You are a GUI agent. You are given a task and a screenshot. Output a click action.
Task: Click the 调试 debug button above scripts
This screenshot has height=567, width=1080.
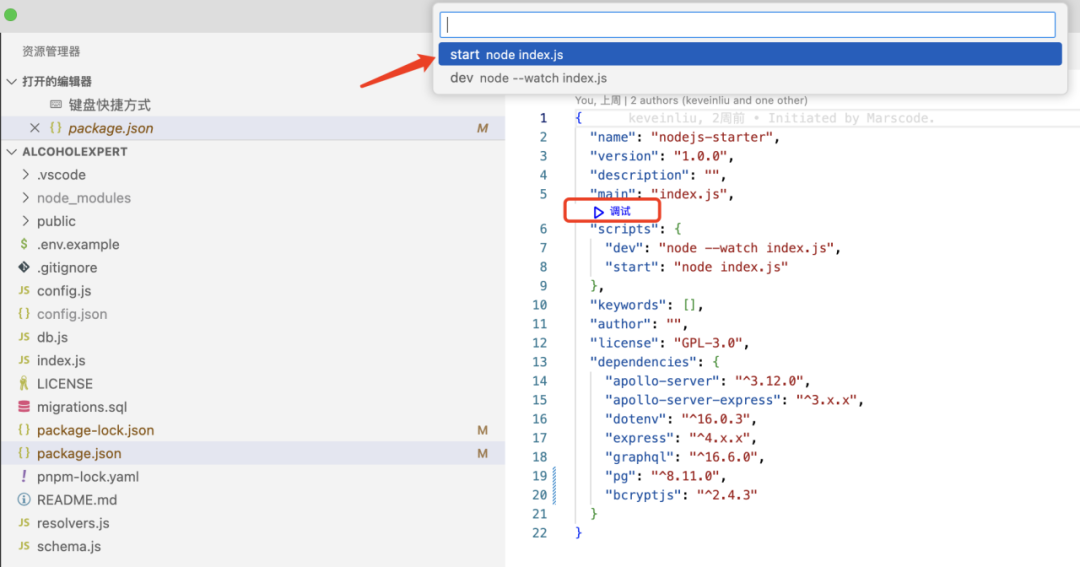tap(611, 211)
